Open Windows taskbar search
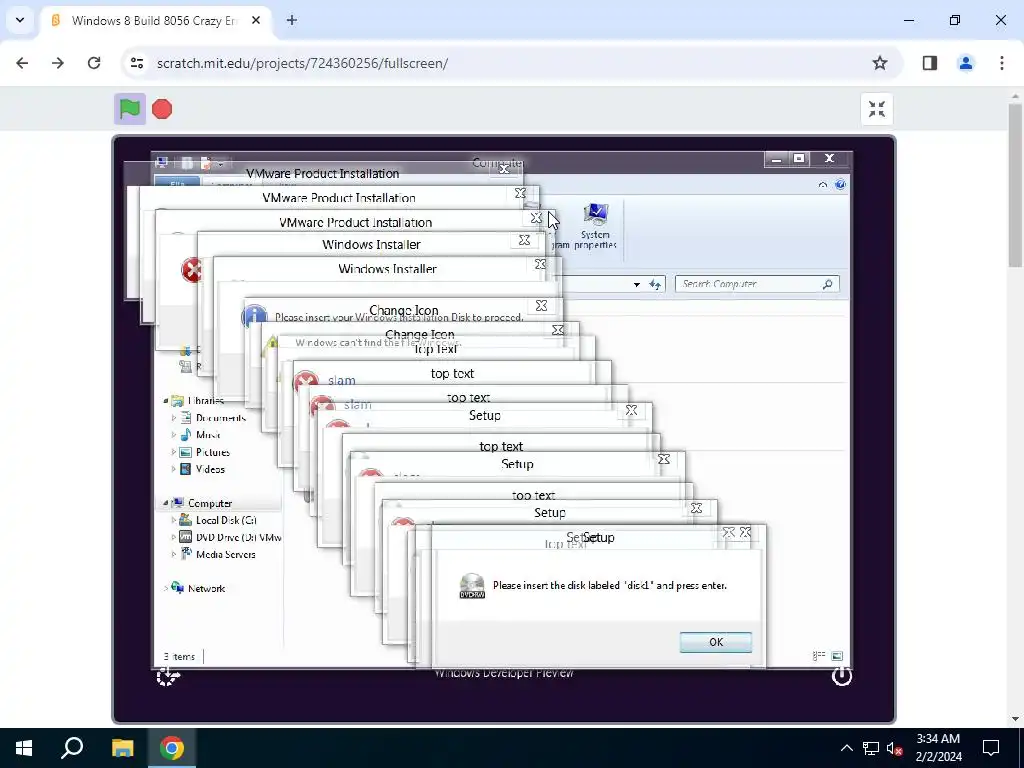This screenshot has width=1024, height=768. click(x=72, y=748)
